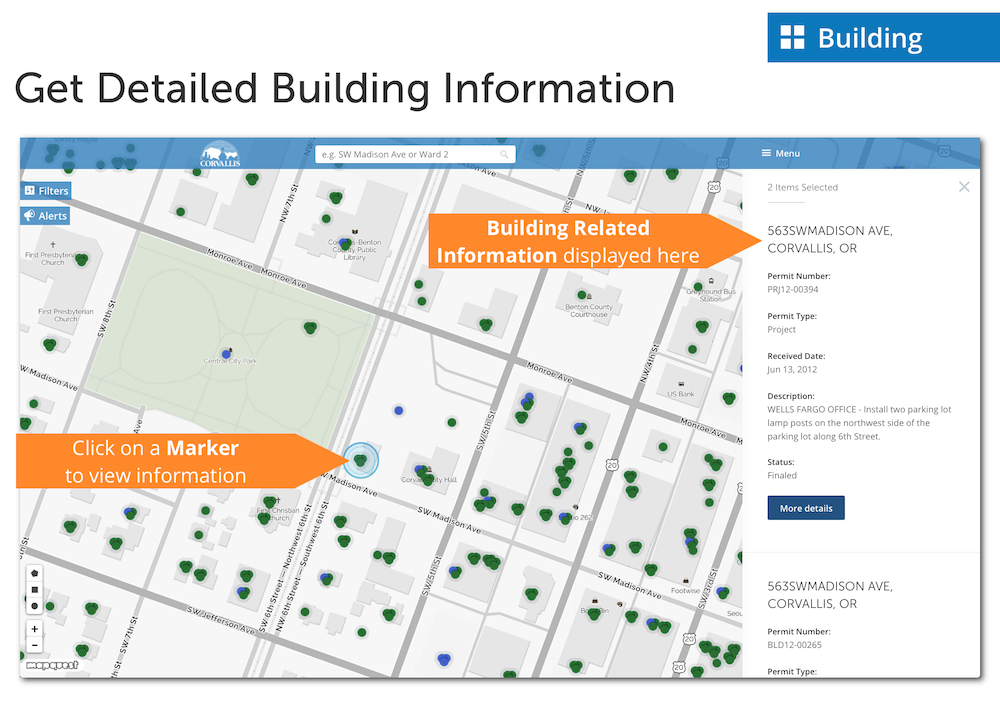Select permit number PRJ12-00394 text

coord(793,290)
